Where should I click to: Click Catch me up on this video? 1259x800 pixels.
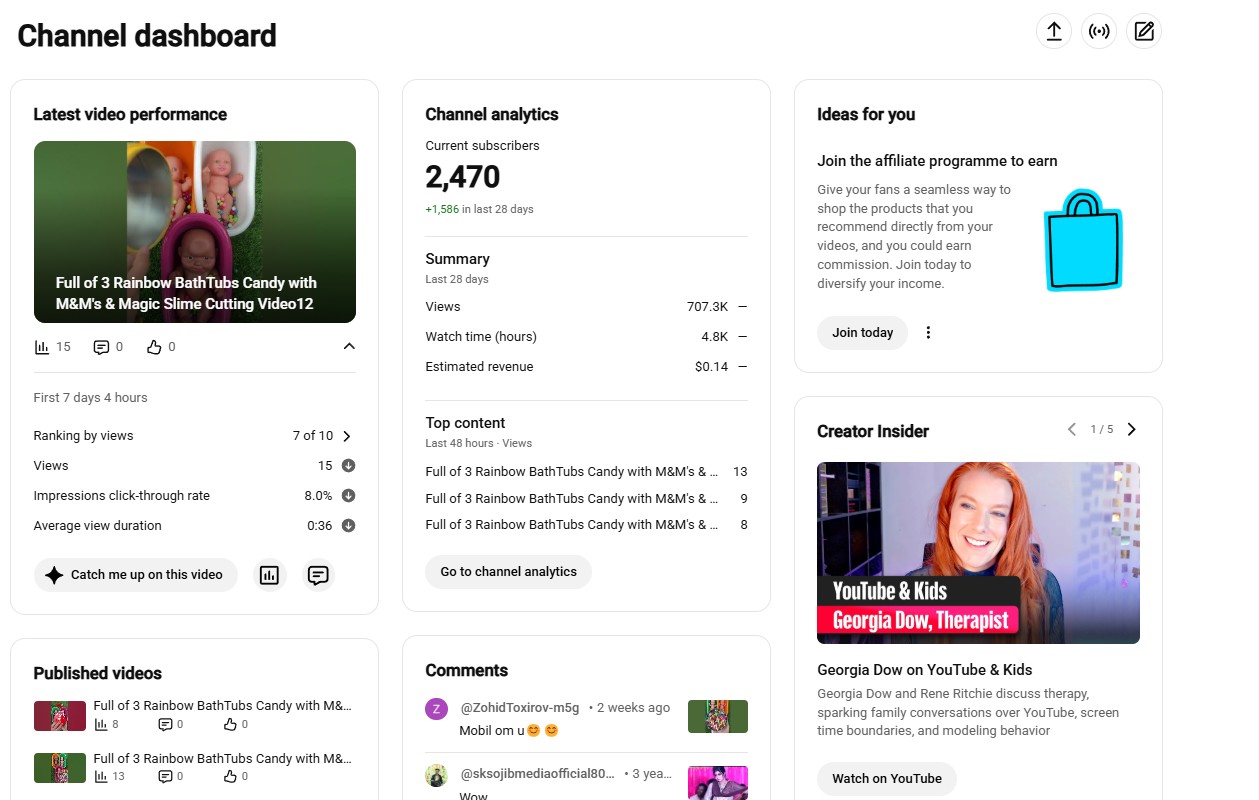coord(136,575)
